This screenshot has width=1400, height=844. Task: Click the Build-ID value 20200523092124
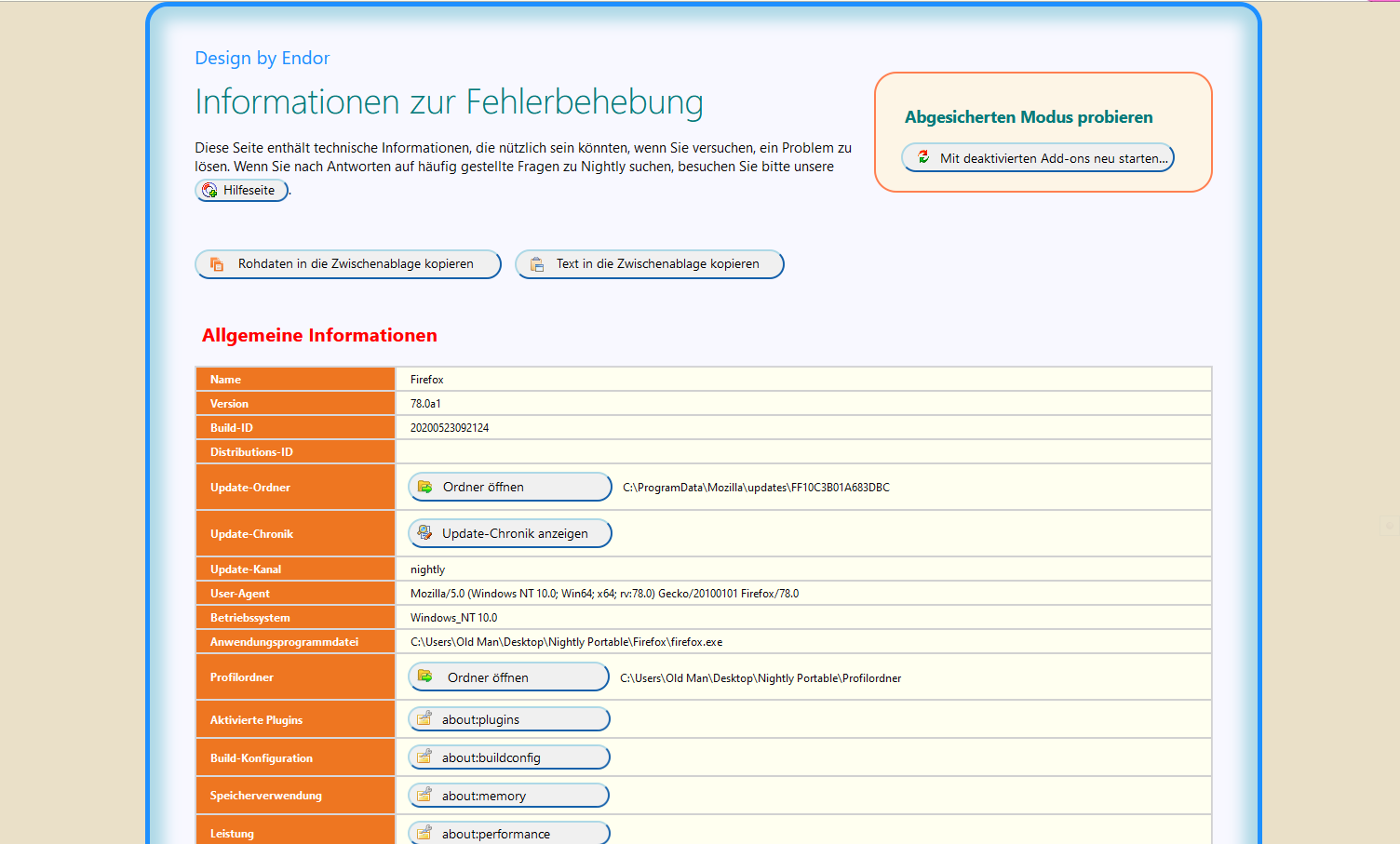[x=450, y=428]
